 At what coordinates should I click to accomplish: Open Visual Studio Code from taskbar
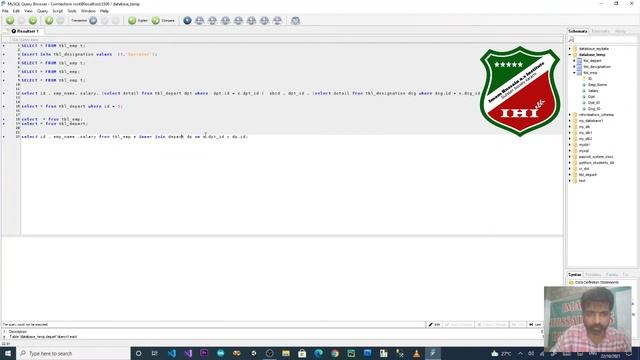tap(172, 353)
